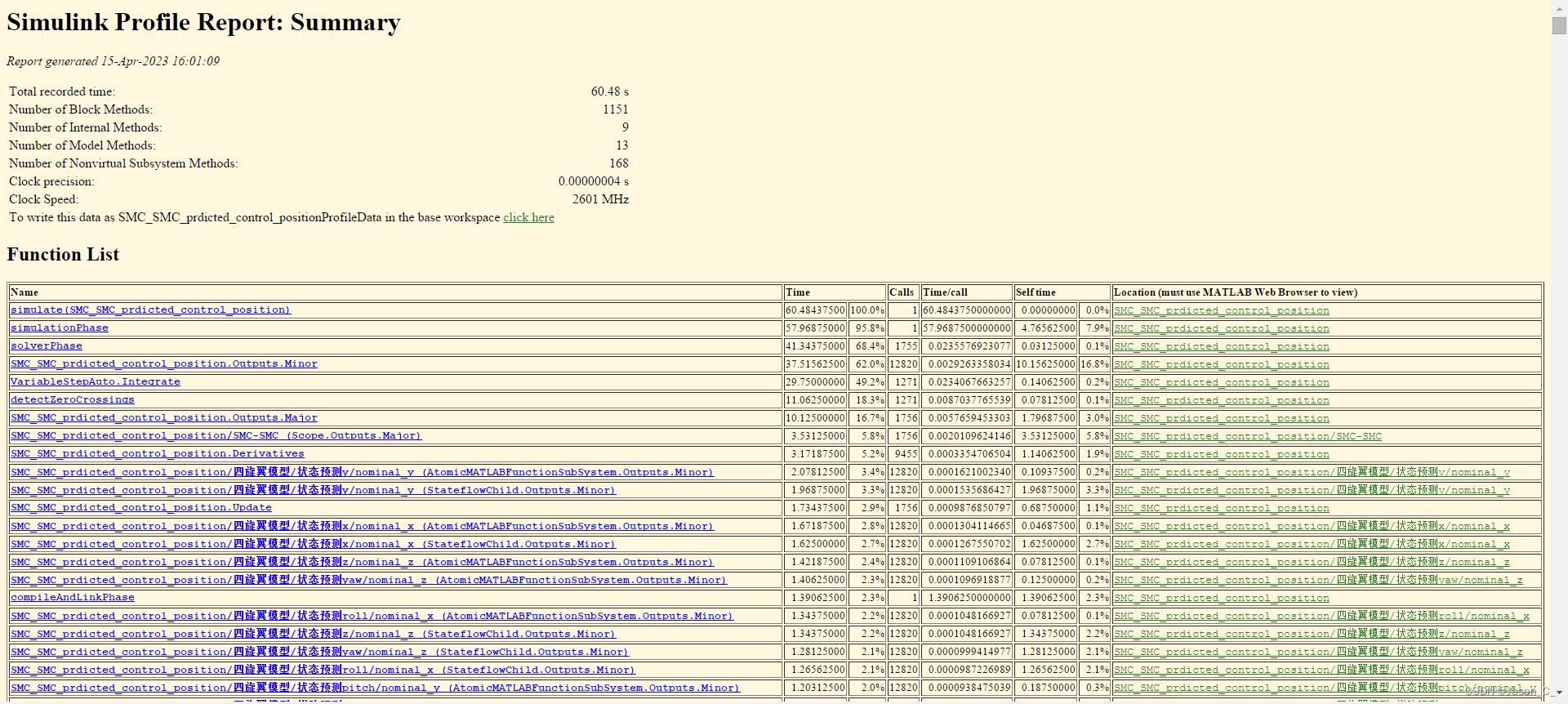Open the detectZeroCrossings link
Screen dimensions: 1568x704
pyautogui.click(x=73, y=400)
